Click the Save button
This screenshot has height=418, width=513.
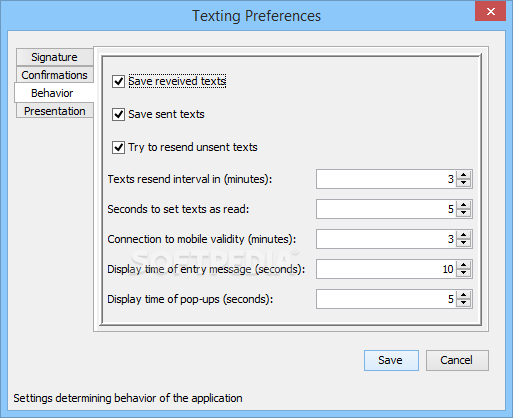tap(391, 360)
